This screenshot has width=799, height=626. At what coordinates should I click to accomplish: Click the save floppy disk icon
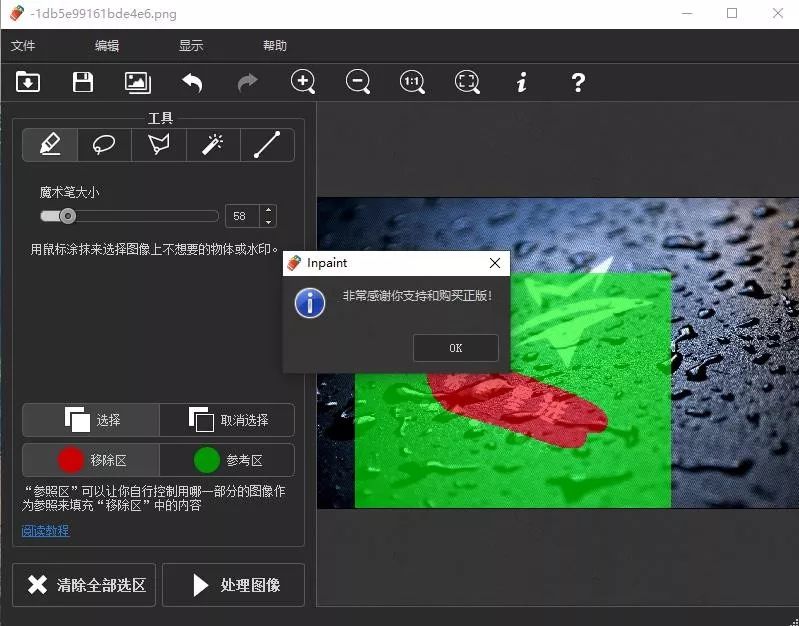[x=83, y=83]
